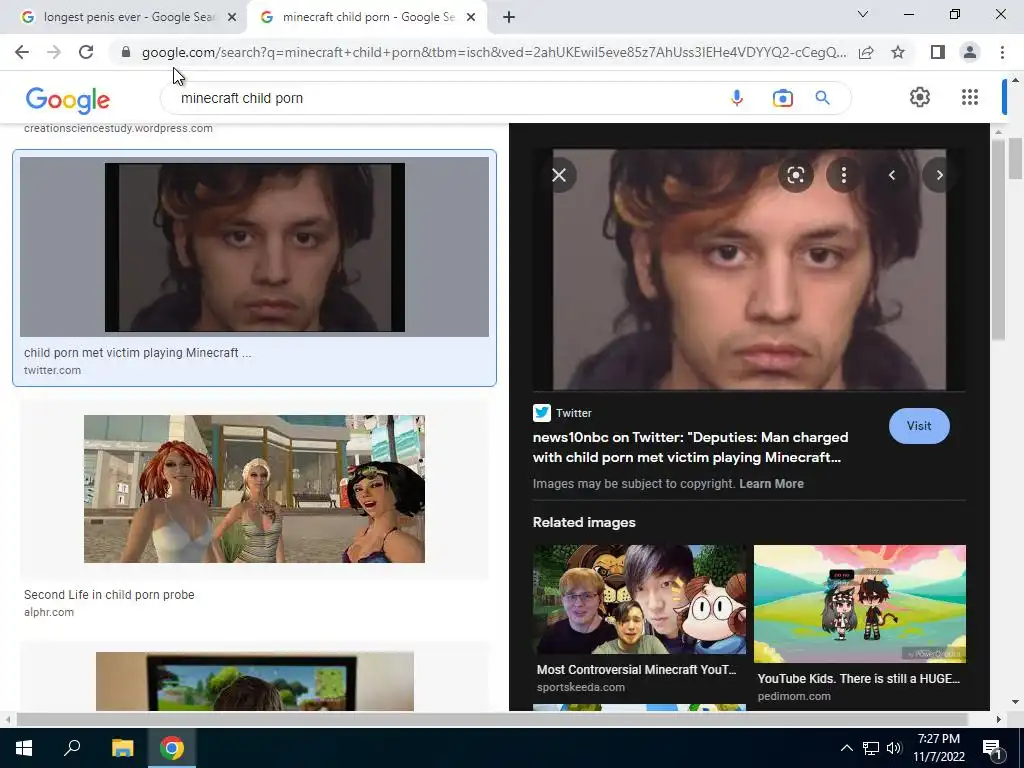The height and width of the screenshot is (768, 1024).
Task: Open the sportskeeda related image thumbnail
Action: tap(639, 600)
